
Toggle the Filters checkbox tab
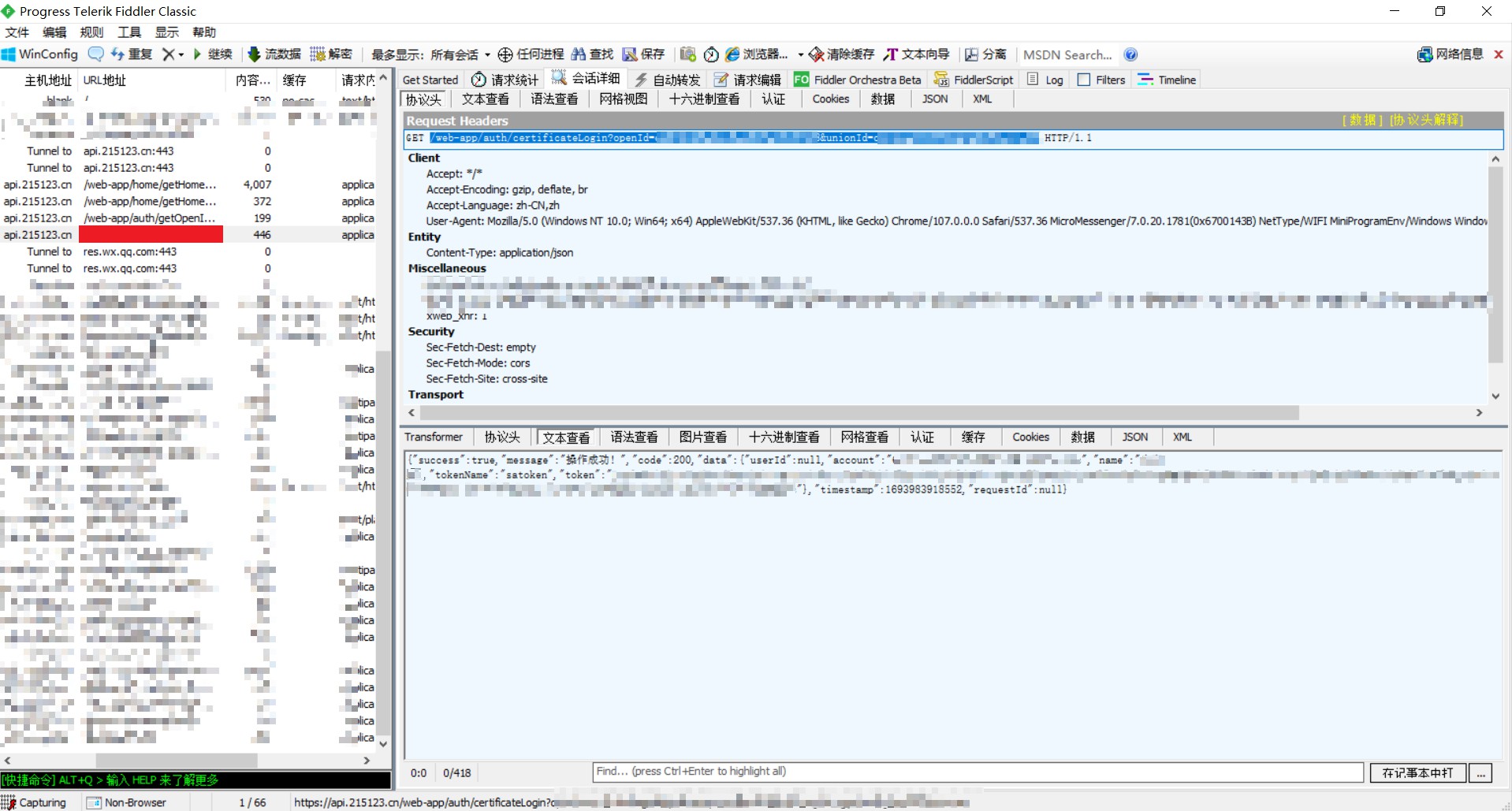click(1101, 80)
